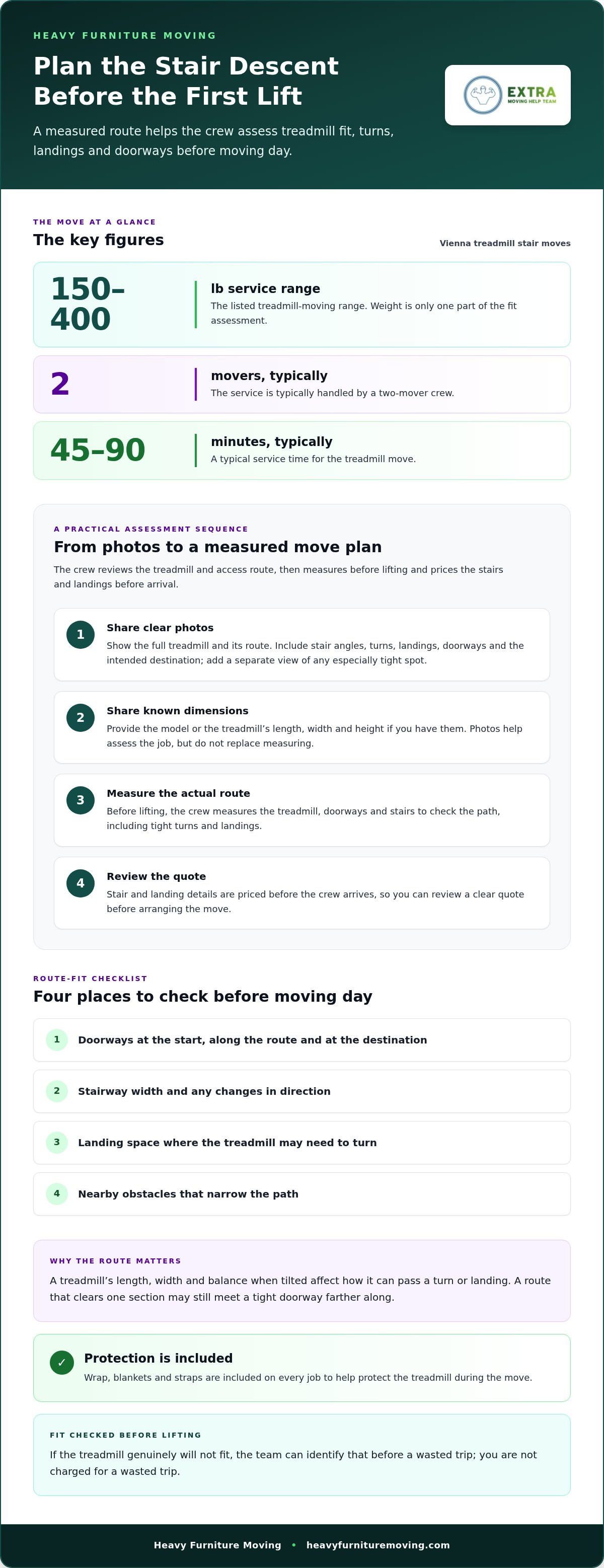Select the 2 movers, typically card

302,384
